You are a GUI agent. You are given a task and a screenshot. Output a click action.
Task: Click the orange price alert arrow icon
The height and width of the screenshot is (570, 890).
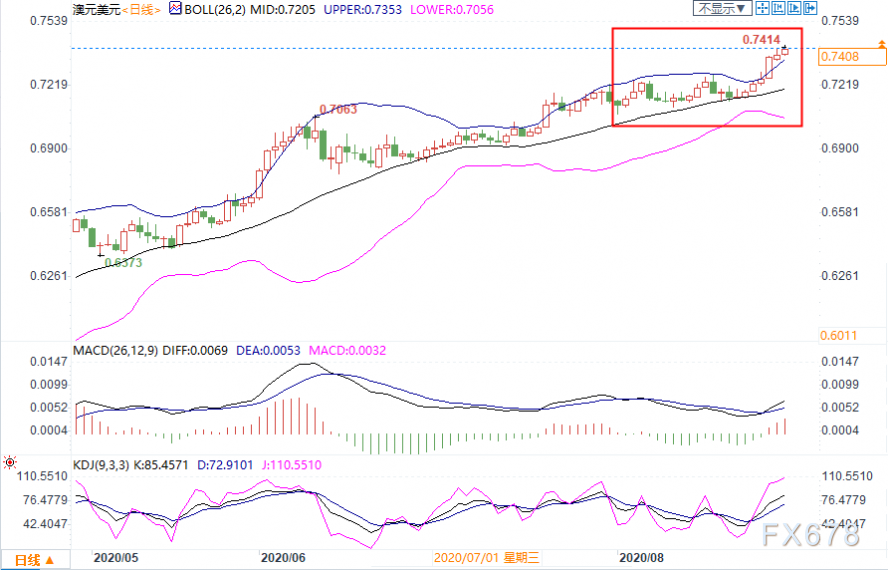point(882,43)
